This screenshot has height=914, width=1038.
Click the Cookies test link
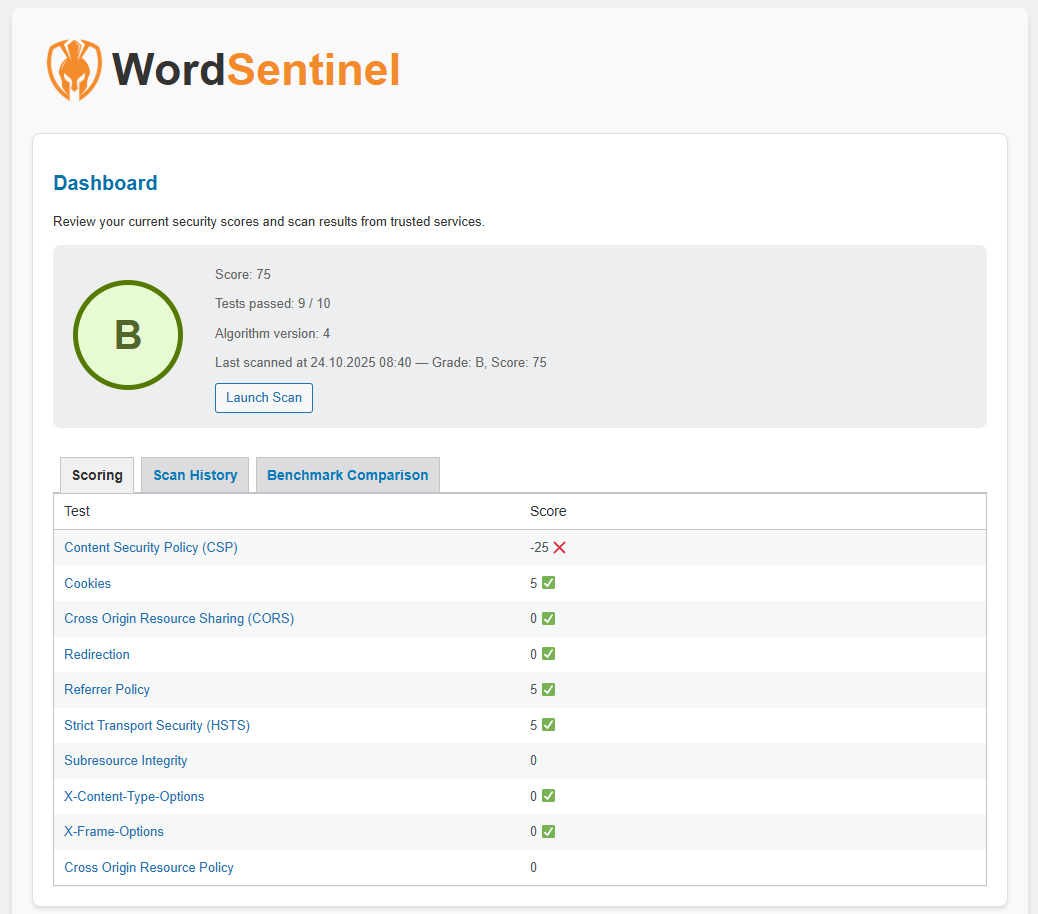(x=87, y=583)
